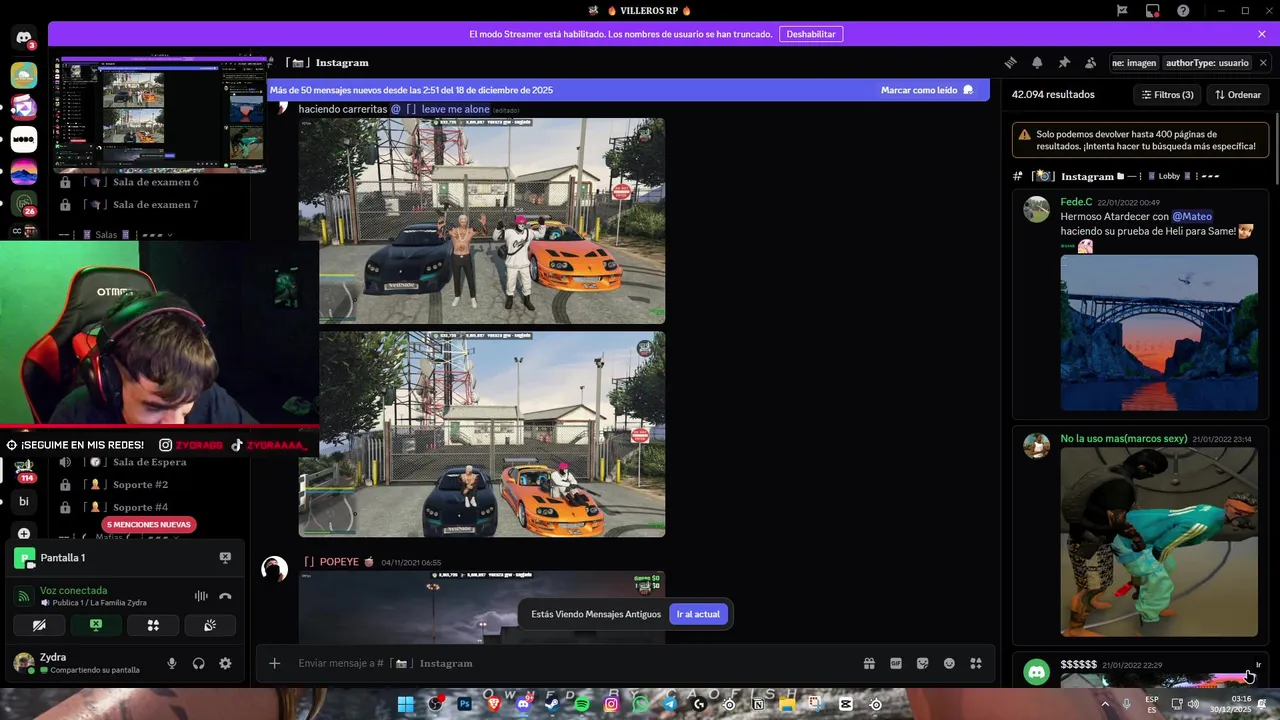This screenshot has height=720, width=1280.
Task: Open server with 114 badge
Action: pyautogui.click(x=24, y=468)
